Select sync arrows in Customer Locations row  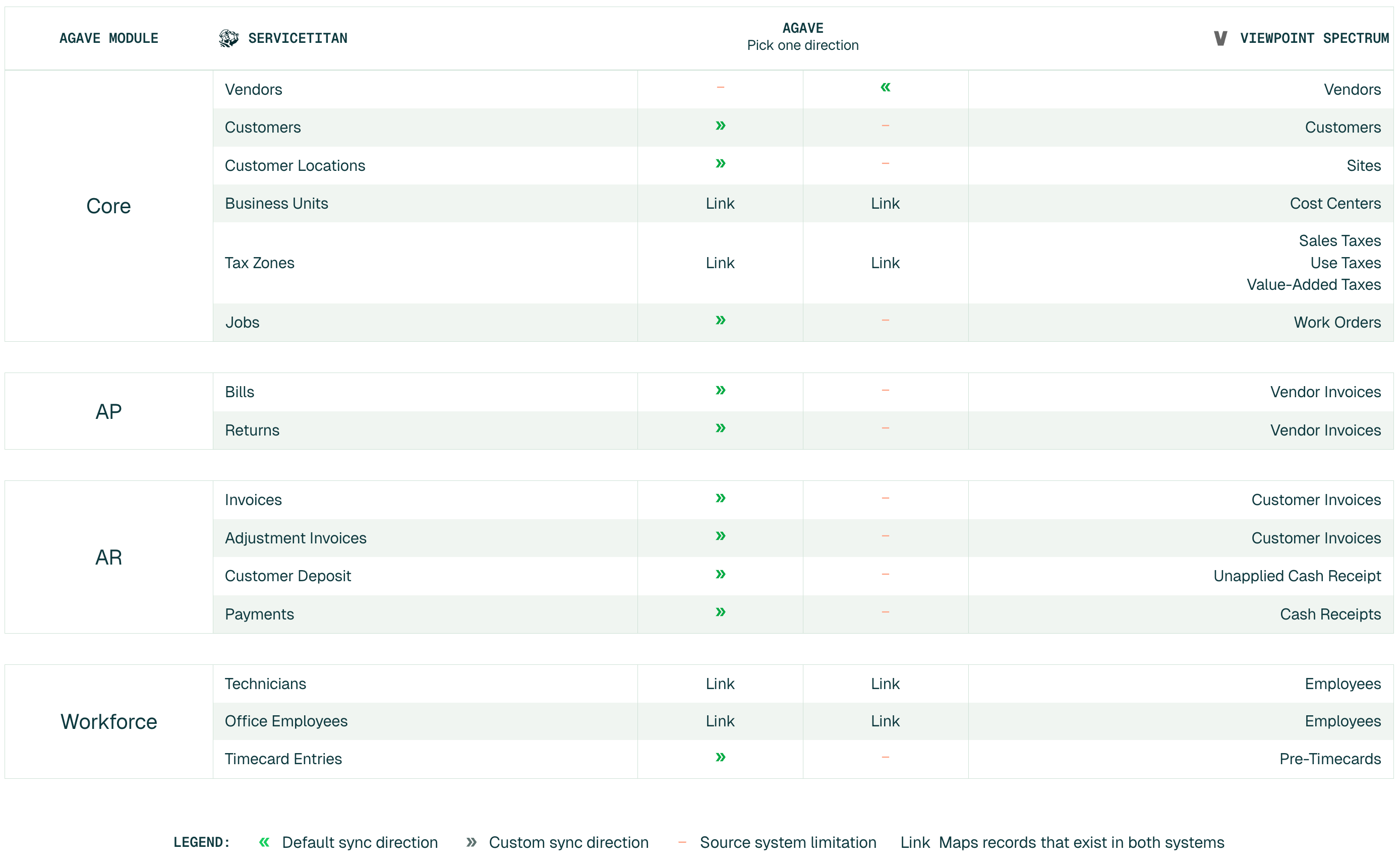720,164
